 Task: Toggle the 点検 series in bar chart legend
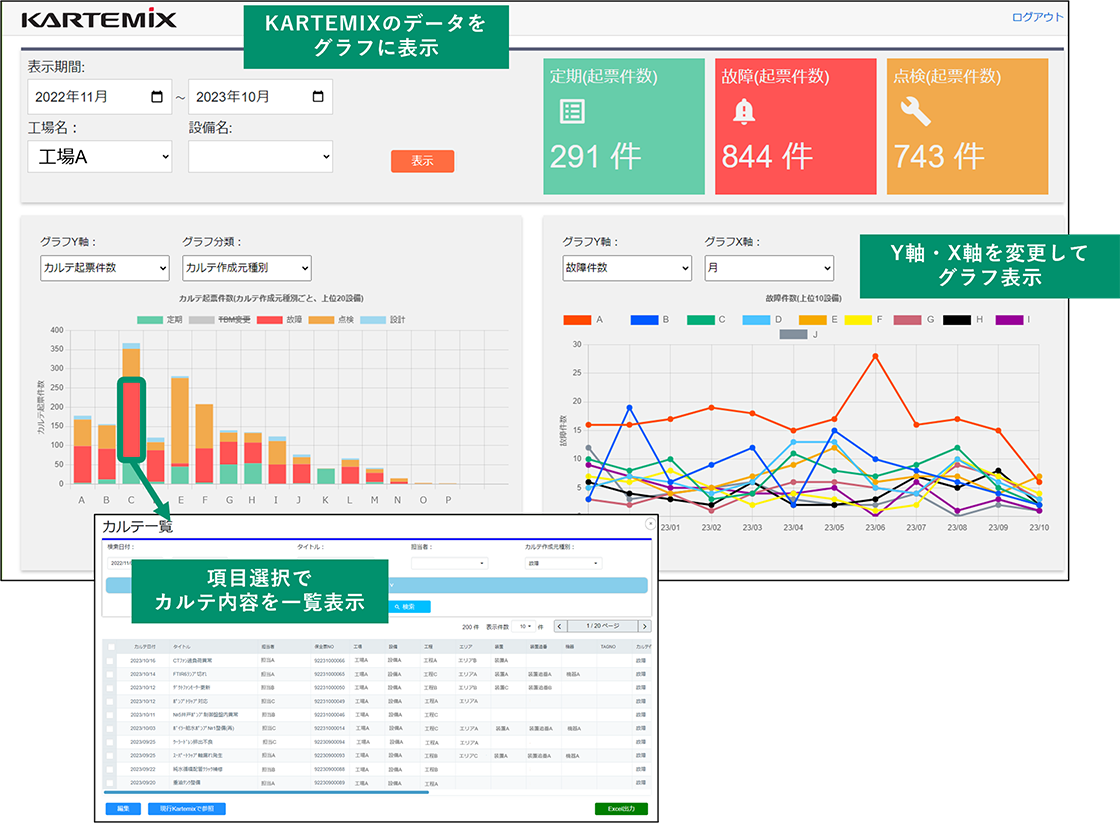pyautogui.click(x=331, y=320)
